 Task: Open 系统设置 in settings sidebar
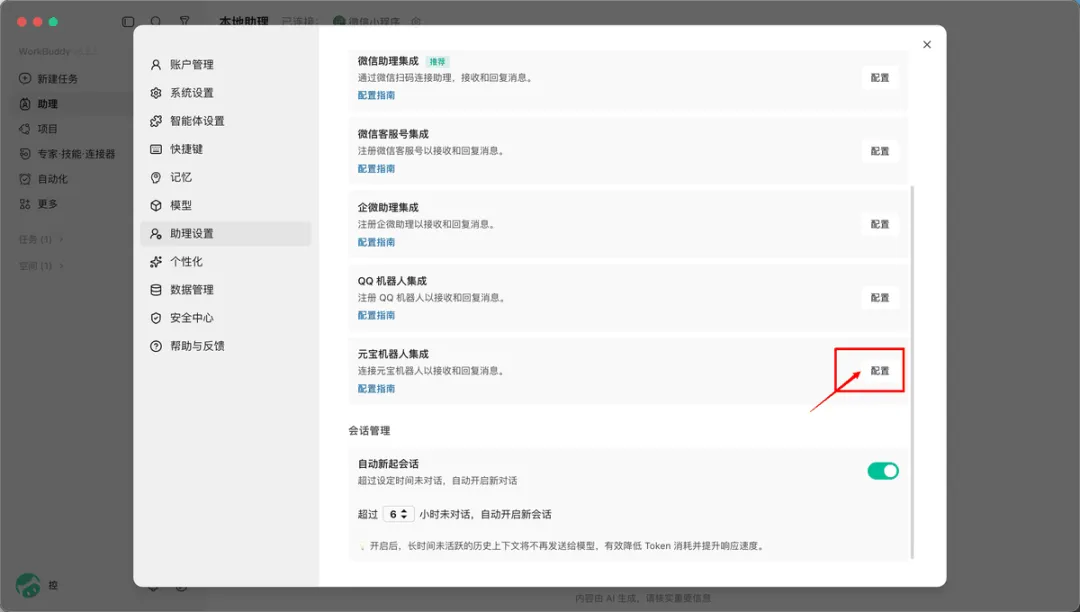225,93
